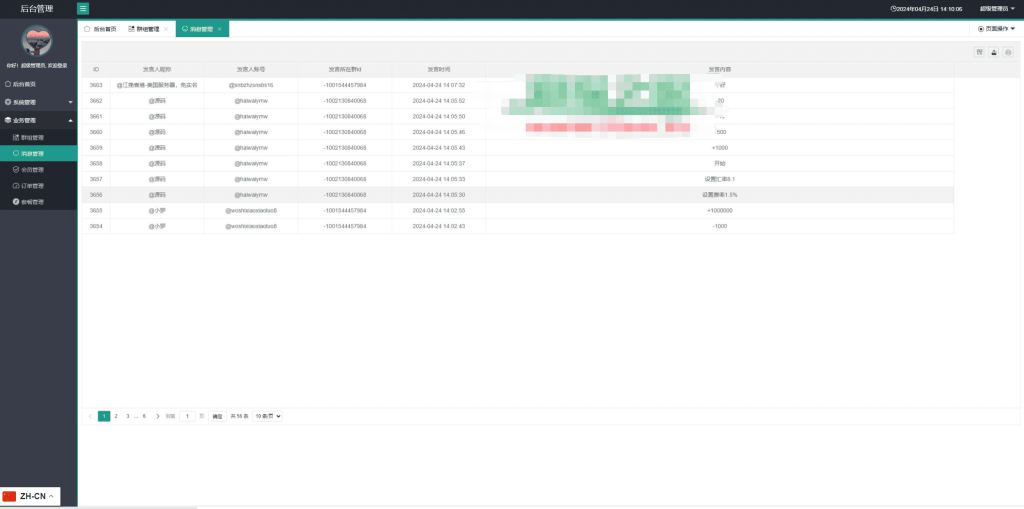Click the timestamp 2024-04-24 14:05:50
Image resolution: width=1024 pixels, height=509 pixels.
[x=439, y=116]
